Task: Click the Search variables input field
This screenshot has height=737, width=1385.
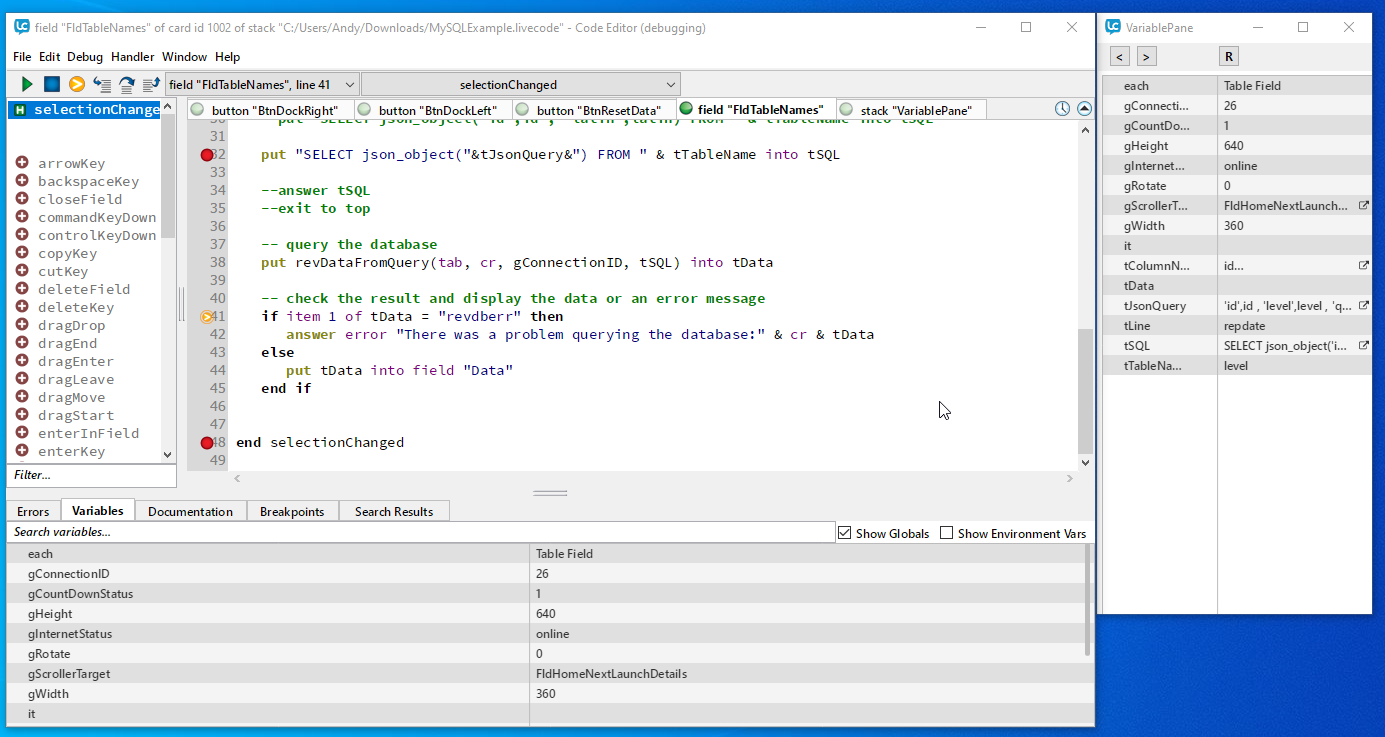Action: (420, 532)
